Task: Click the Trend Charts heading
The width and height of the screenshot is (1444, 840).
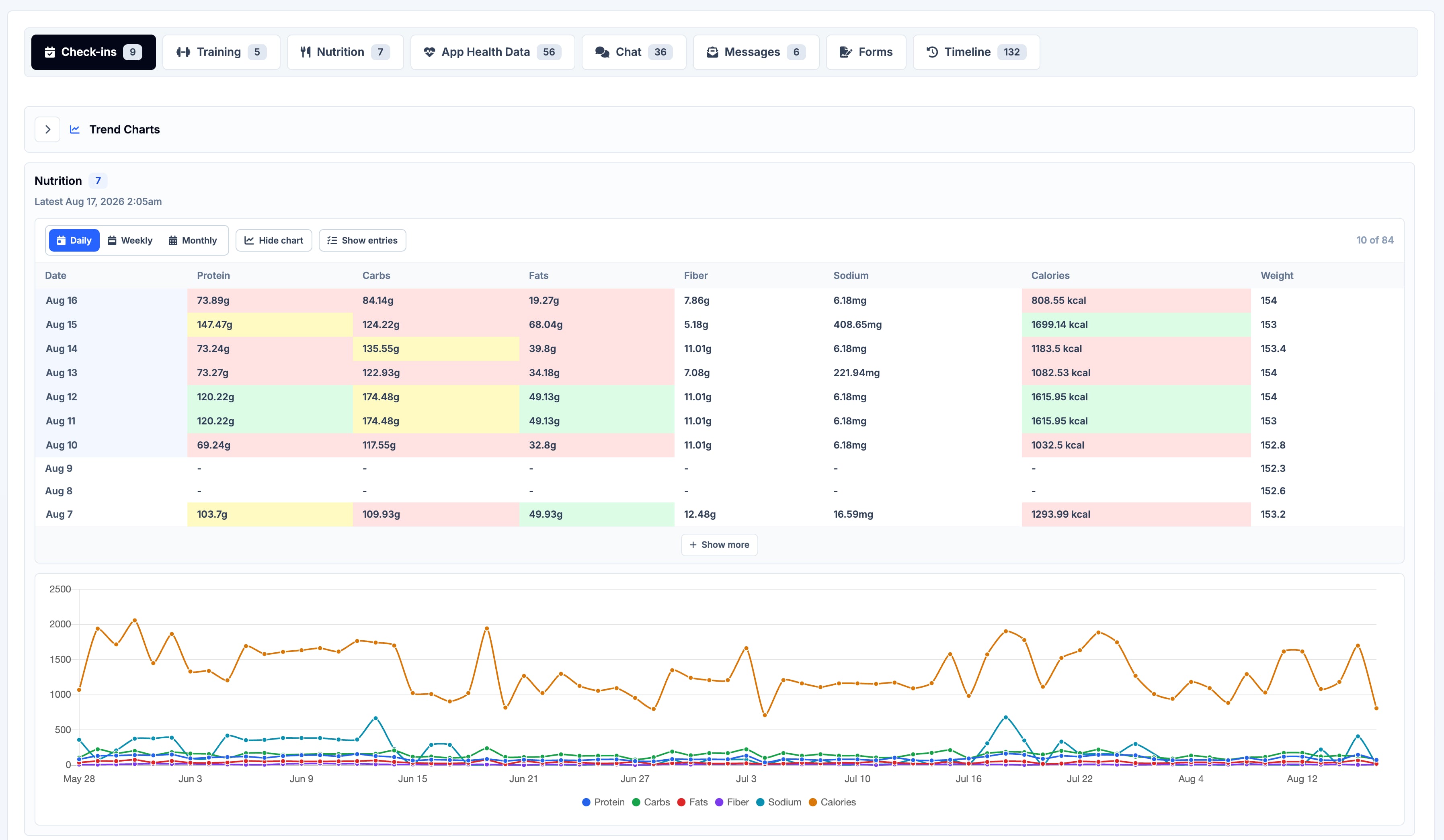Action: 124,129
